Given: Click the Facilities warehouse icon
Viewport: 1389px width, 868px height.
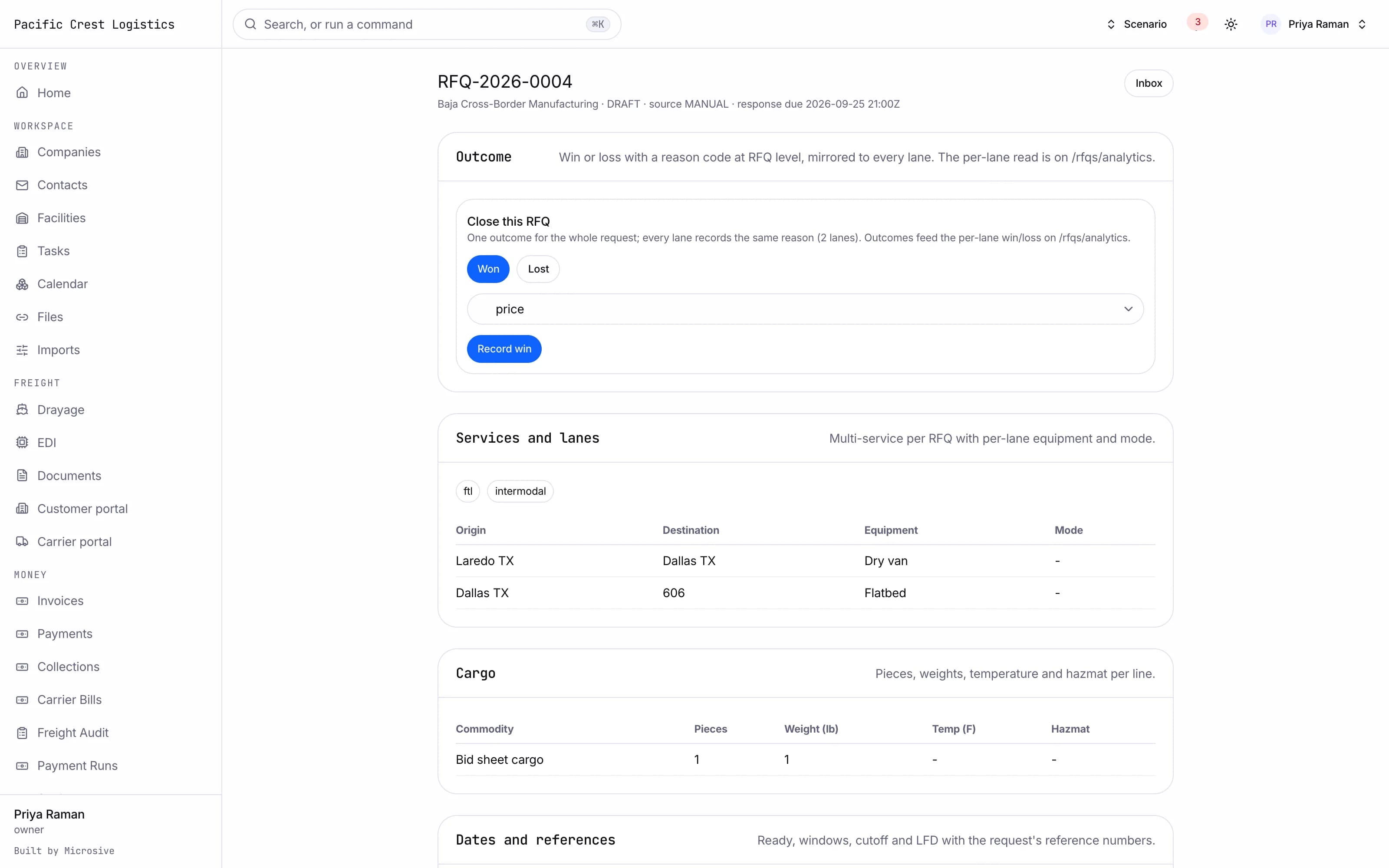Looking at the screenshot, I should tap(22, 218).
